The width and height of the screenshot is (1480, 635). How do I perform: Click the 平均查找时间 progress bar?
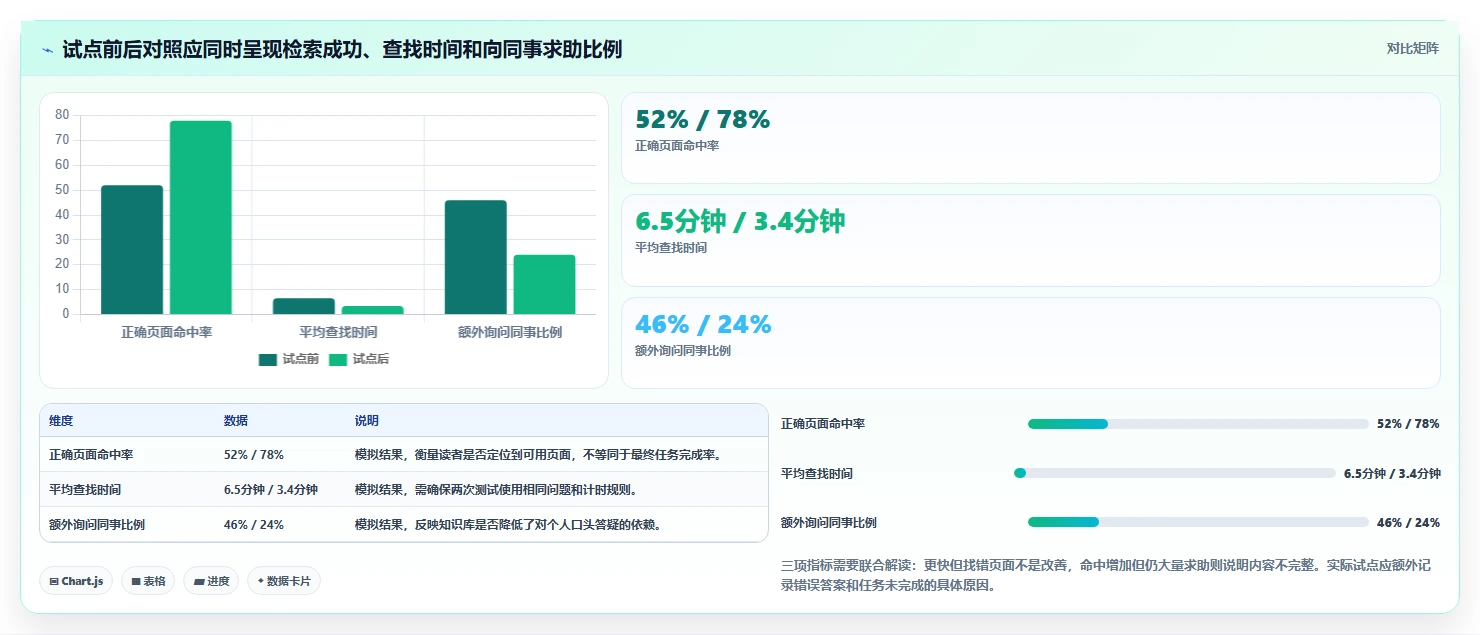tap(1174, 473)
